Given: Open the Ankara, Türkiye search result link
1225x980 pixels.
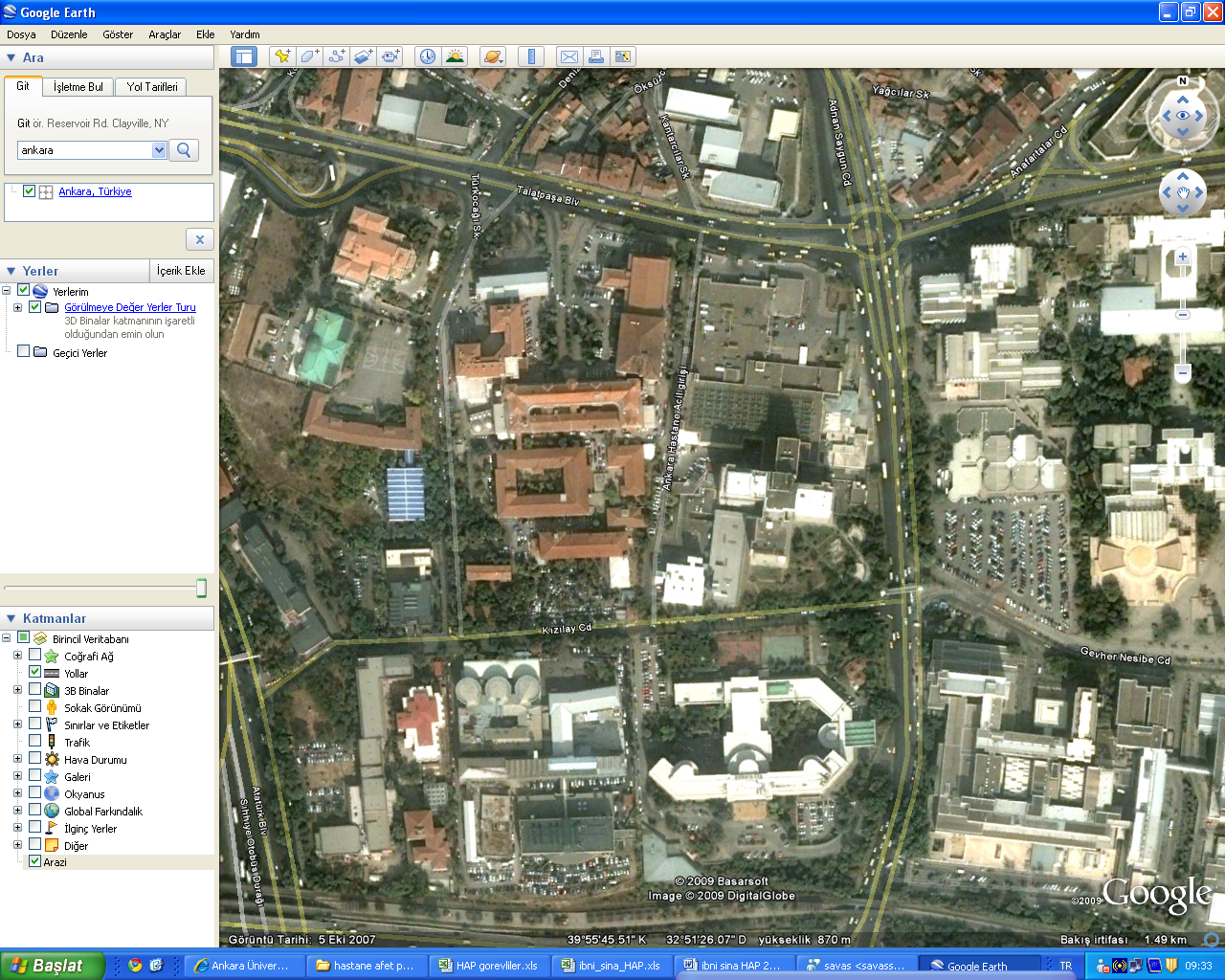Looking at the screenshot, I should [95, 191].
